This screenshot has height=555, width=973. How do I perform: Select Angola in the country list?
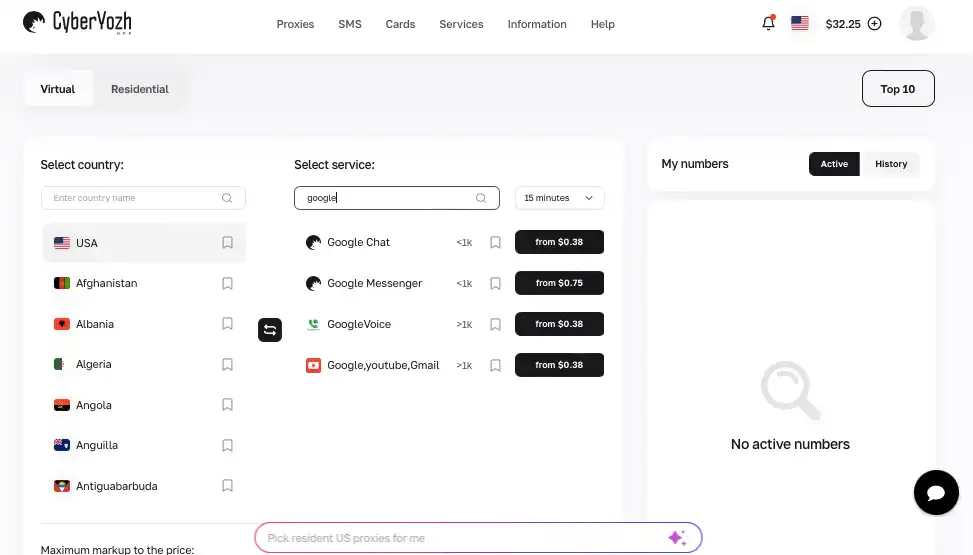(144, 405)
